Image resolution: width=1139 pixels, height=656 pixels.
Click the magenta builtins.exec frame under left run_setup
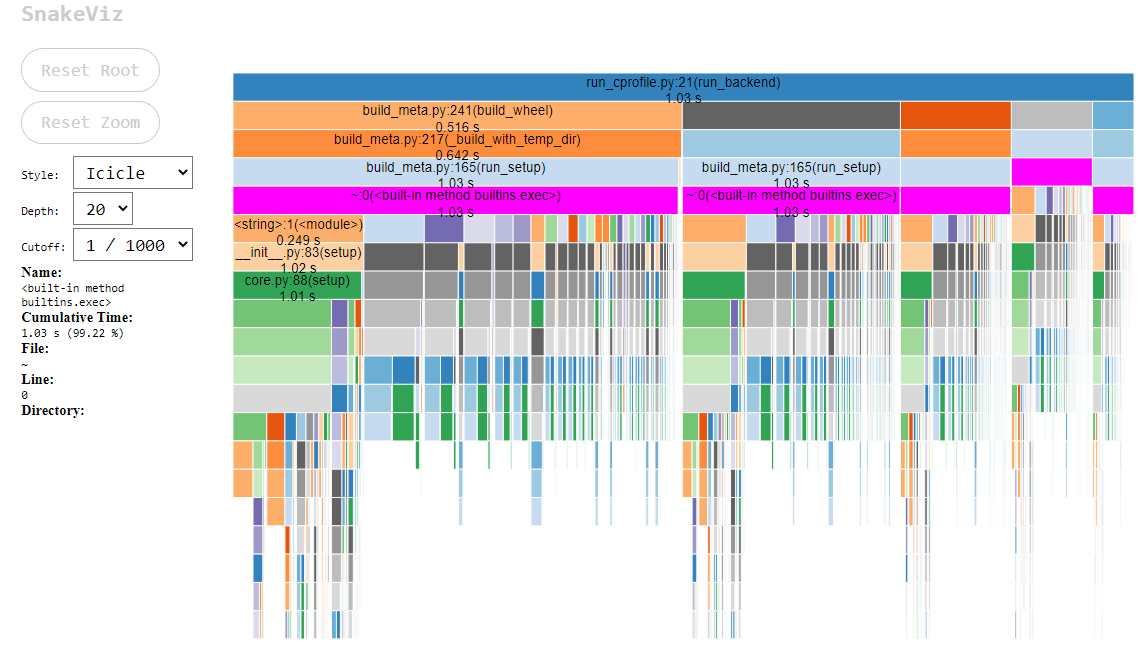[x=455, y=197]
